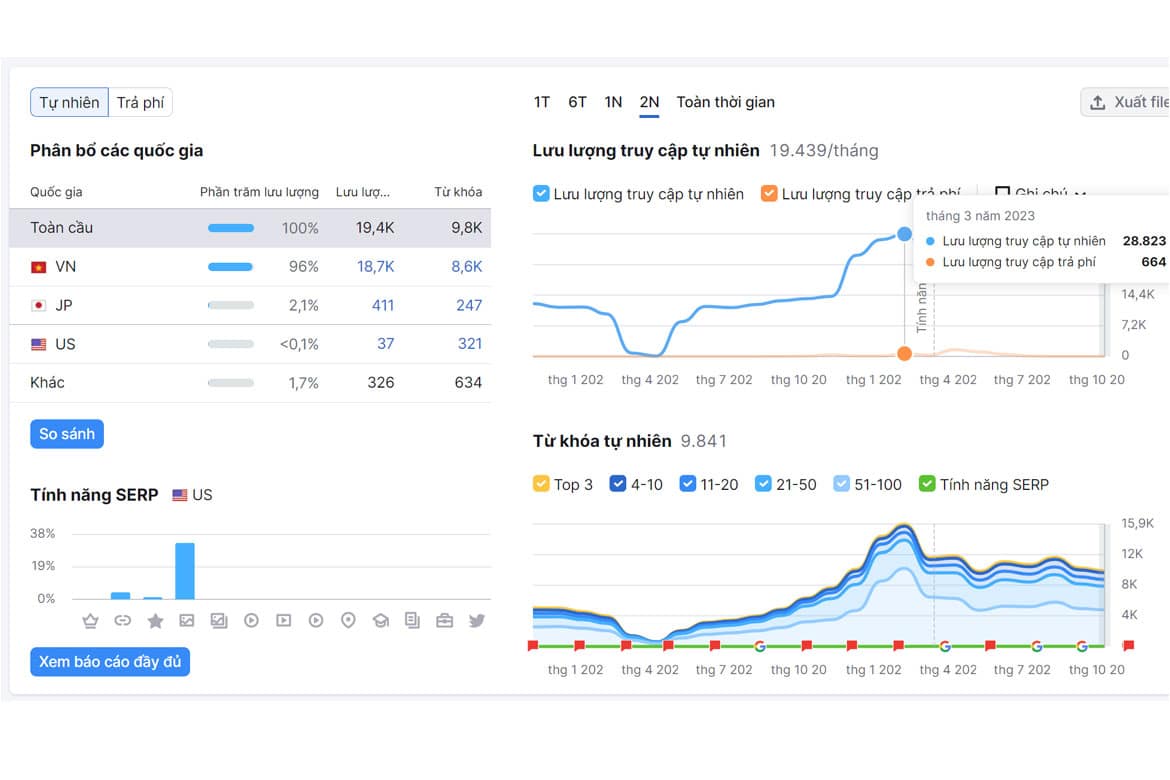Uncheck the Lưu lượng truy cập tự nhiên checkbox
Viewport: 1170px width, 780px height.
point(541,194)
